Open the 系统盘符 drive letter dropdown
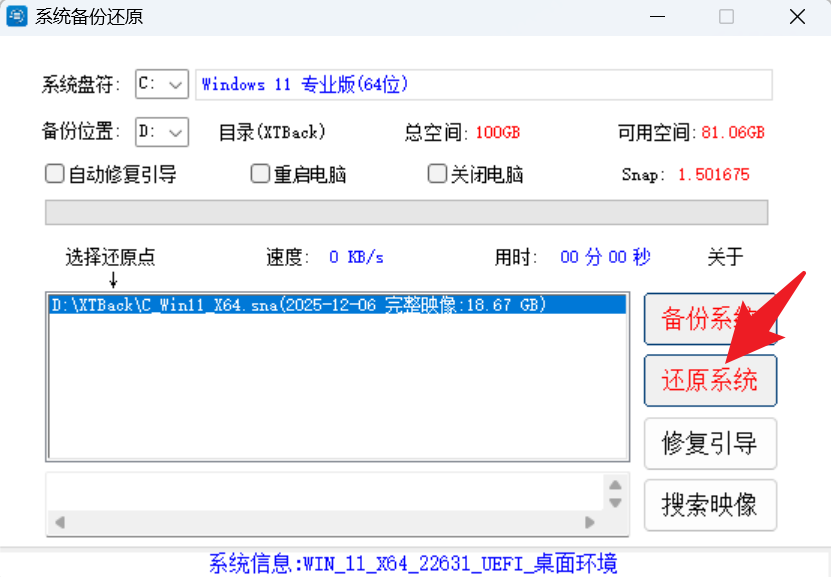This screenshot has height=577, width=831. point(161,84)
